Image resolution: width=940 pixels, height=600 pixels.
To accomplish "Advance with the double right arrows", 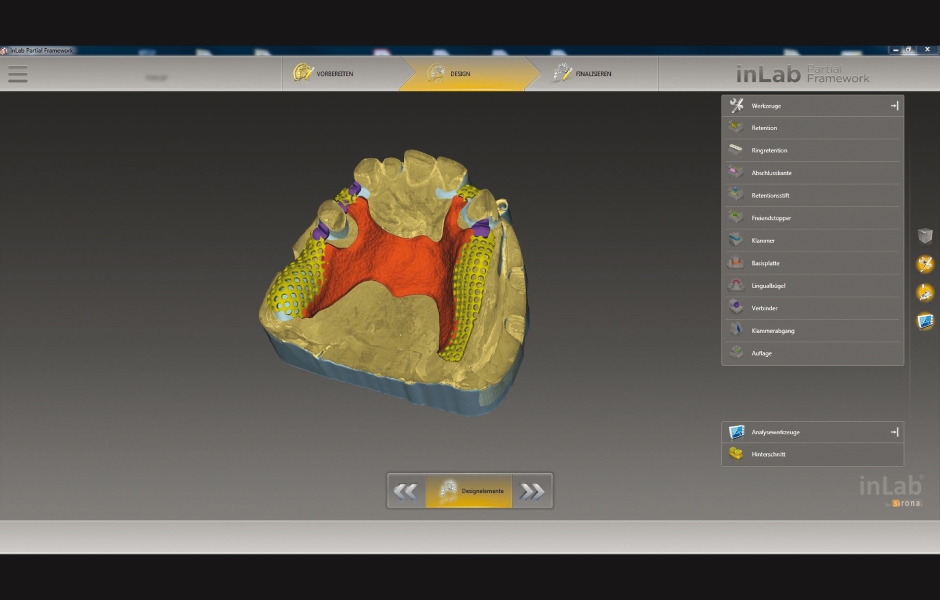I will 532,491.
